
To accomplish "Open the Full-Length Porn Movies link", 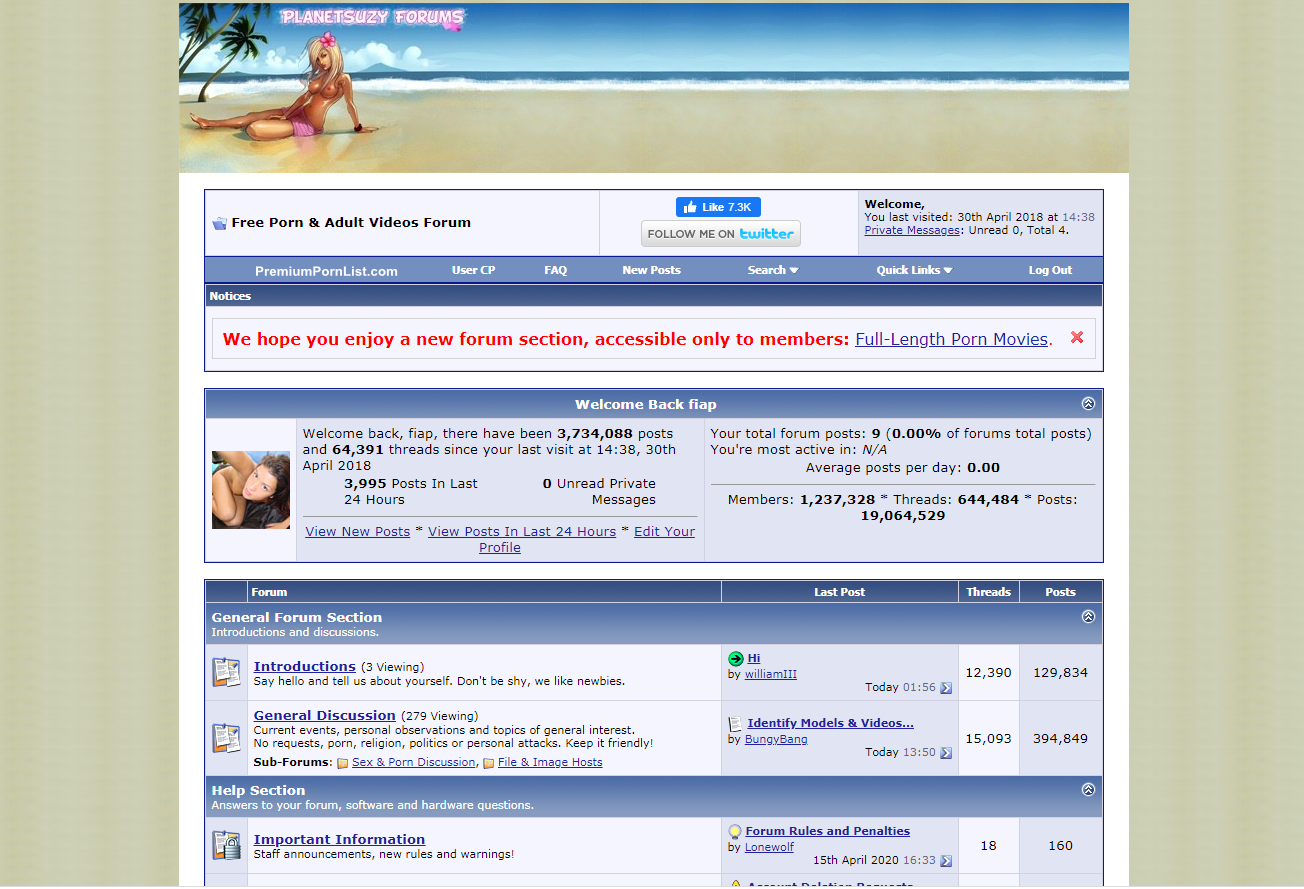I will pos(951,339).
